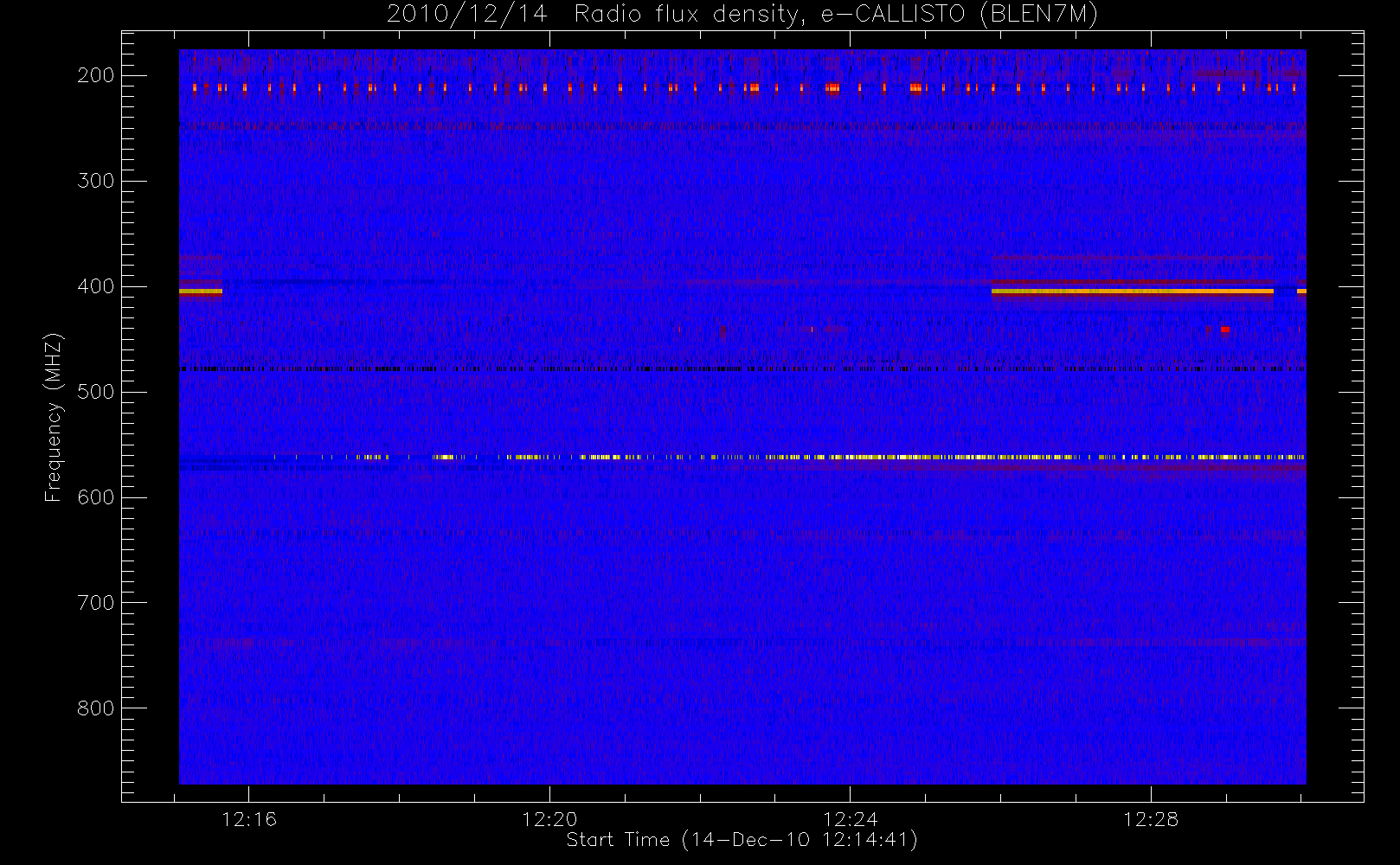Click the 12:24 time tick label
Image resolution: width=1400 pixels, height=865 pixels.
click(851, 819)
